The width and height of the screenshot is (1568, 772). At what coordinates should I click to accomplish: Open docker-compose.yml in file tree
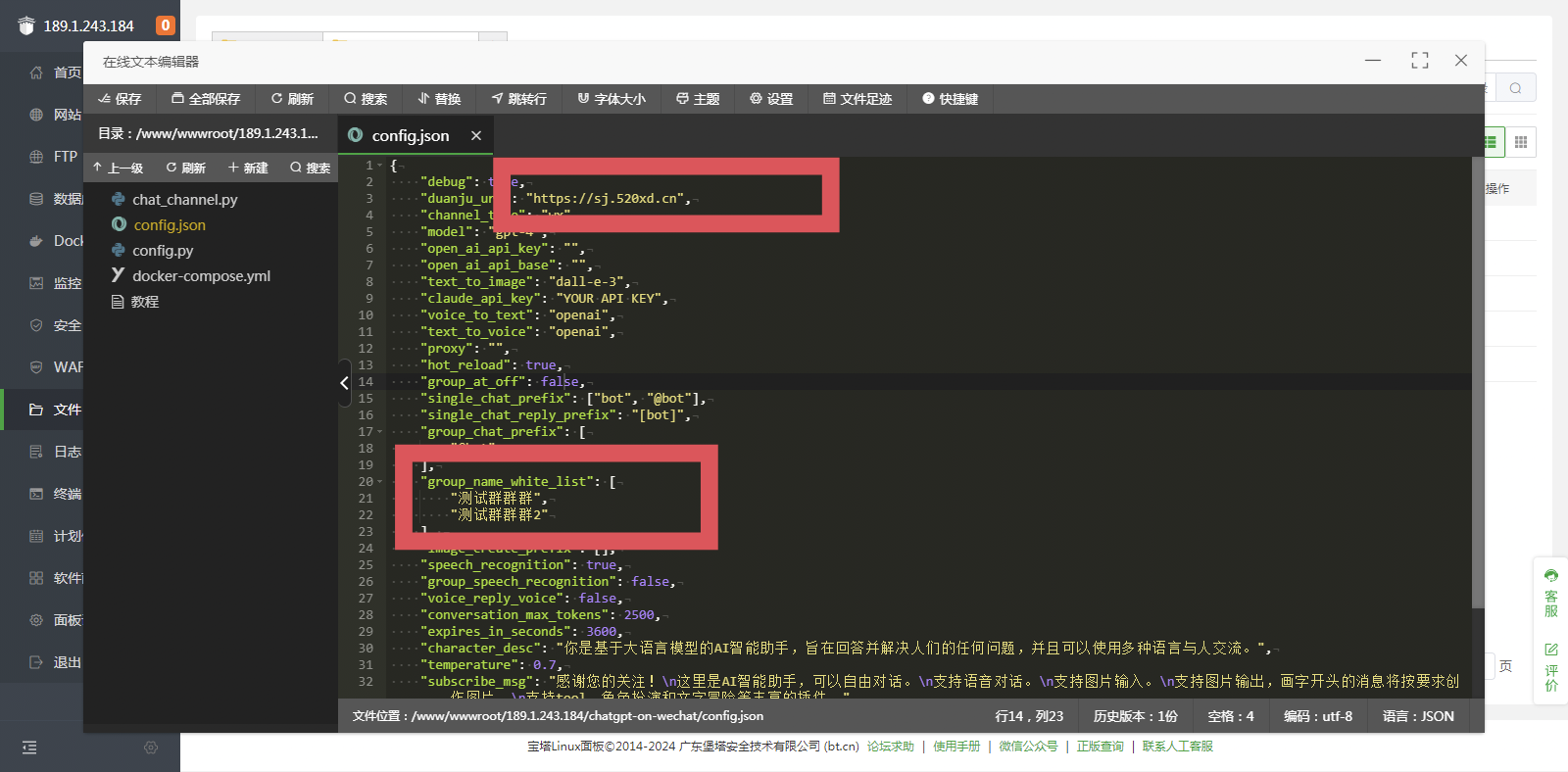201,275
